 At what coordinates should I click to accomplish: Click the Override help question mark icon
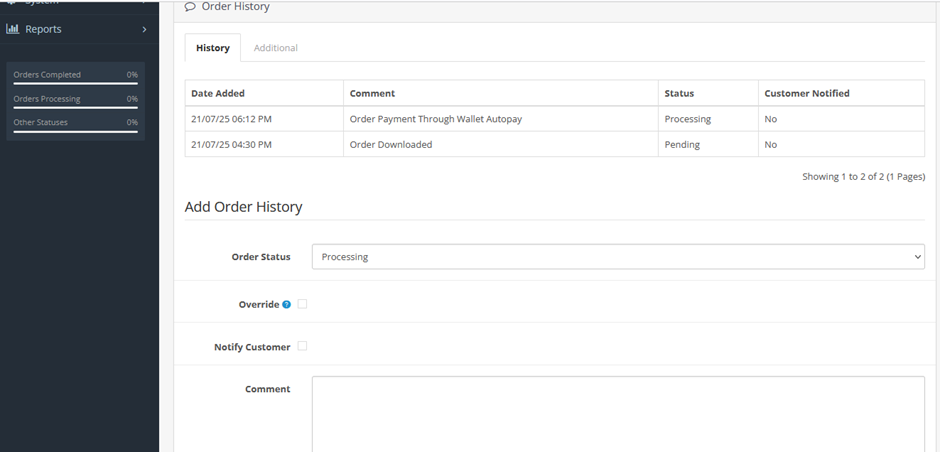click(x=286, y=304)
